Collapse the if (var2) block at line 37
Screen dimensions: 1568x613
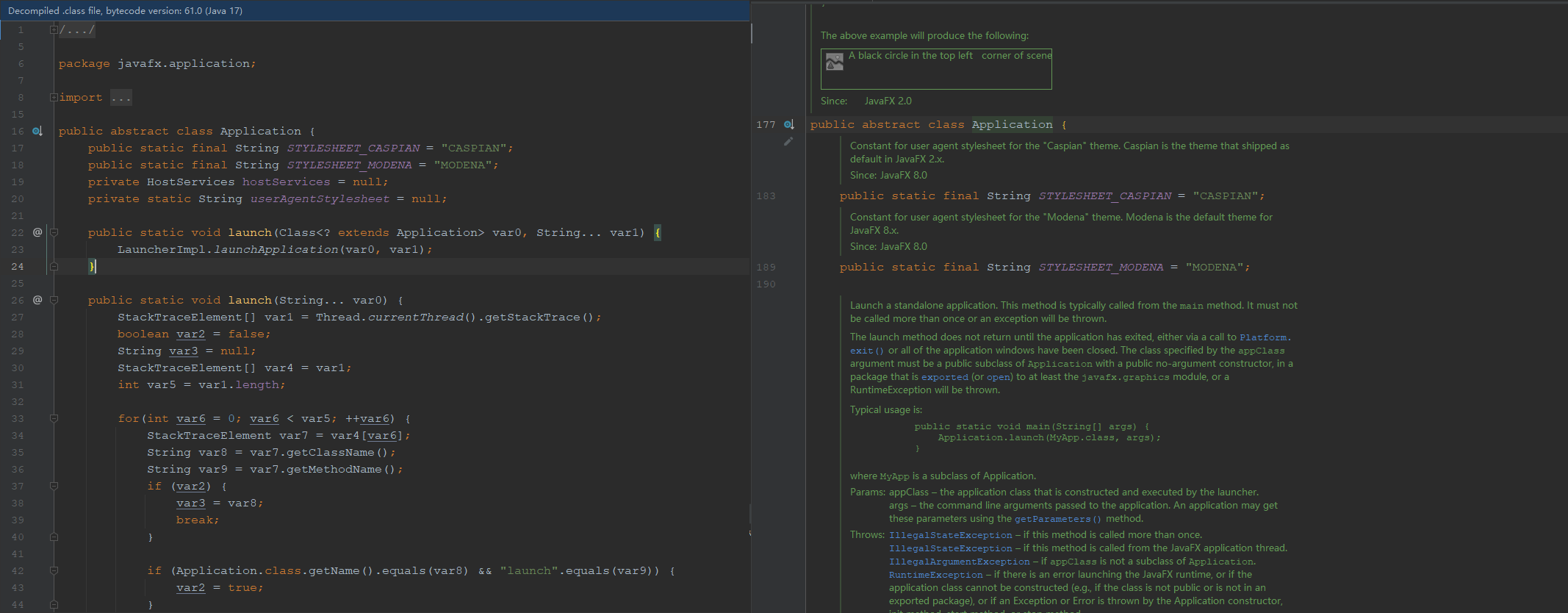pos(54,486)
